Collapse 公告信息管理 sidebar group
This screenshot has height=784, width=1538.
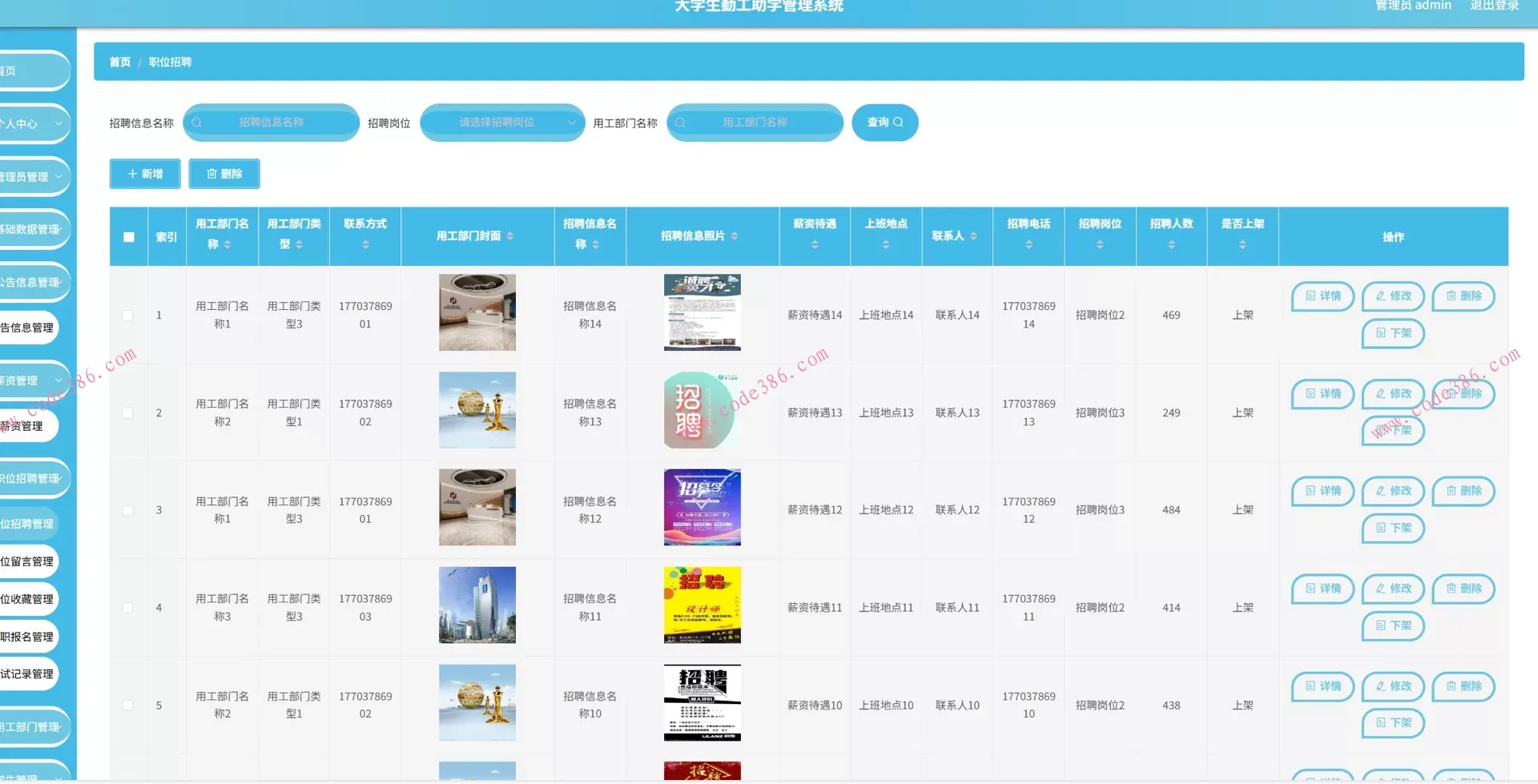pyautogui.click(x=34, y=282)
